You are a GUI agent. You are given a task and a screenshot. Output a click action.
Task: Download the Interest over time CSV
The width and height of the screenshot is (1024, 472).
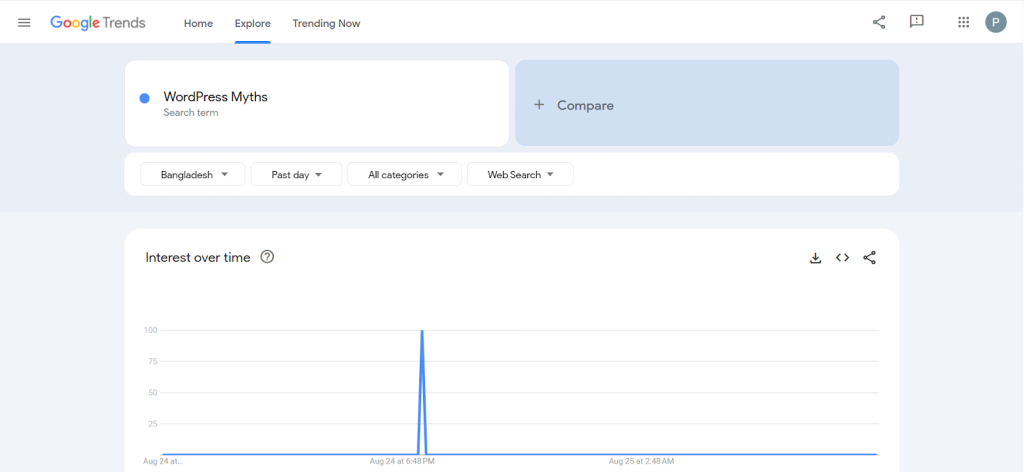815,258
